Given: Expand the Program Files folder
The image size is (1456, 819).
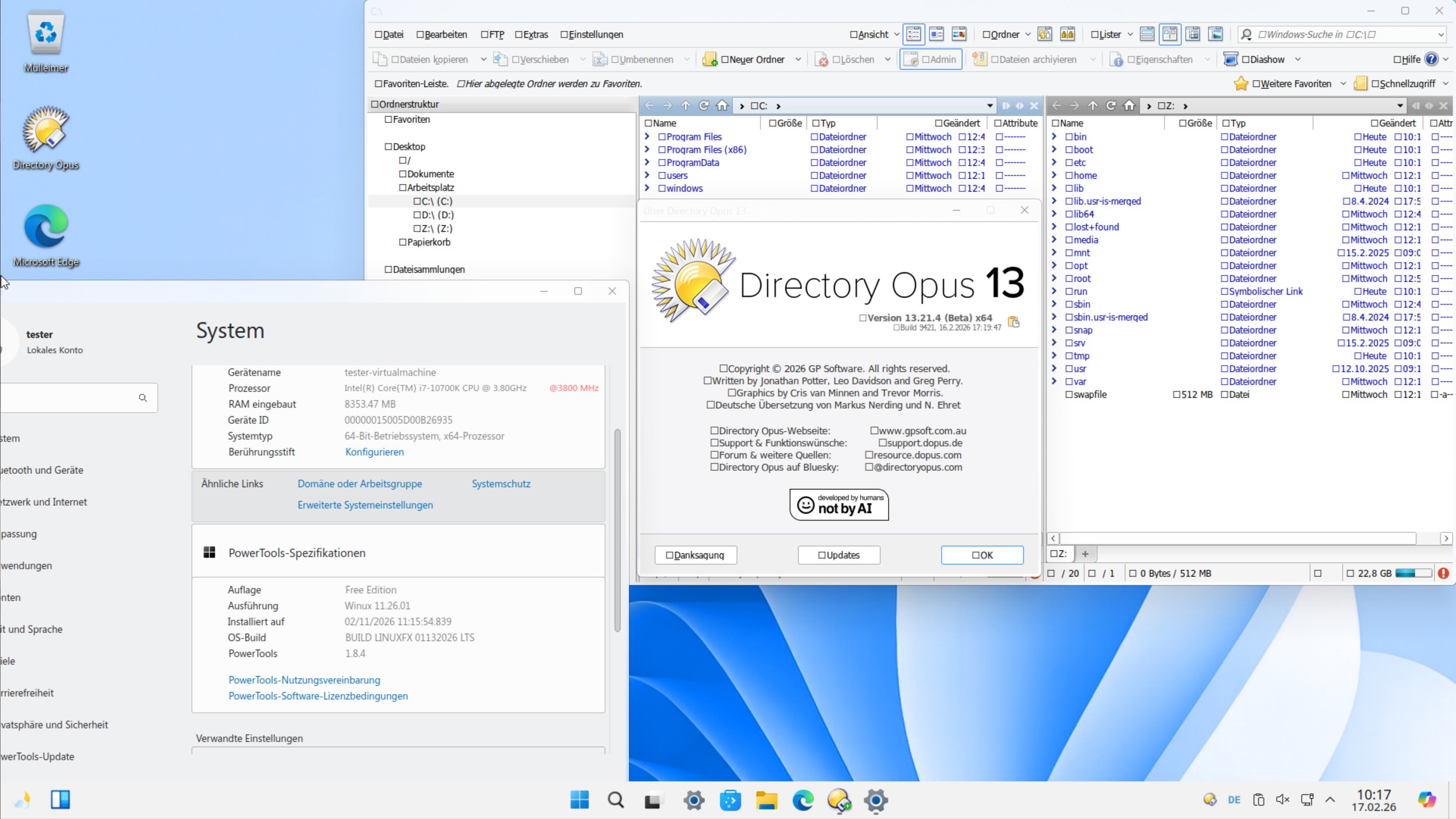Looking at the screenshot, I should point(647,137).
